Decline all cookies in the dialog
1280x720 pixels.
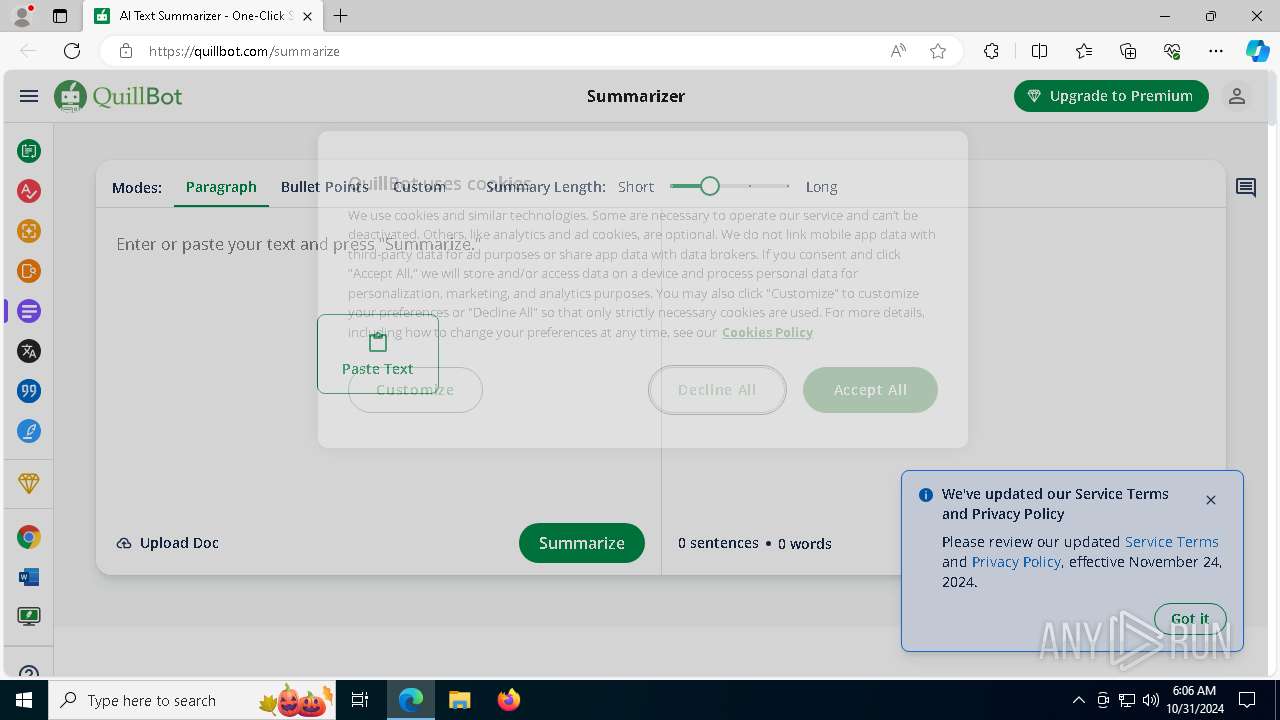(x=717, y=390)
